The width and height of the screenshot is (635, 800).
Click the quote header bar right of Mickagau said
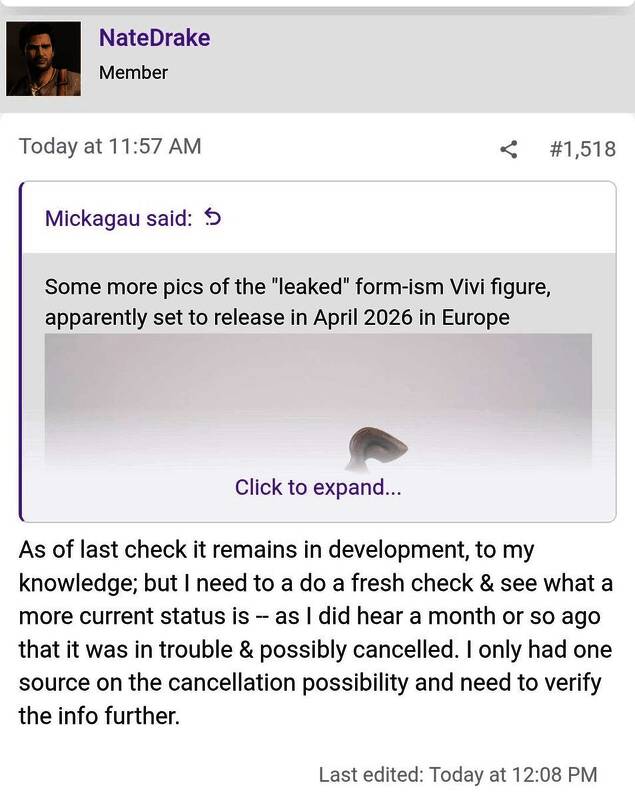(x=420, y=217)
